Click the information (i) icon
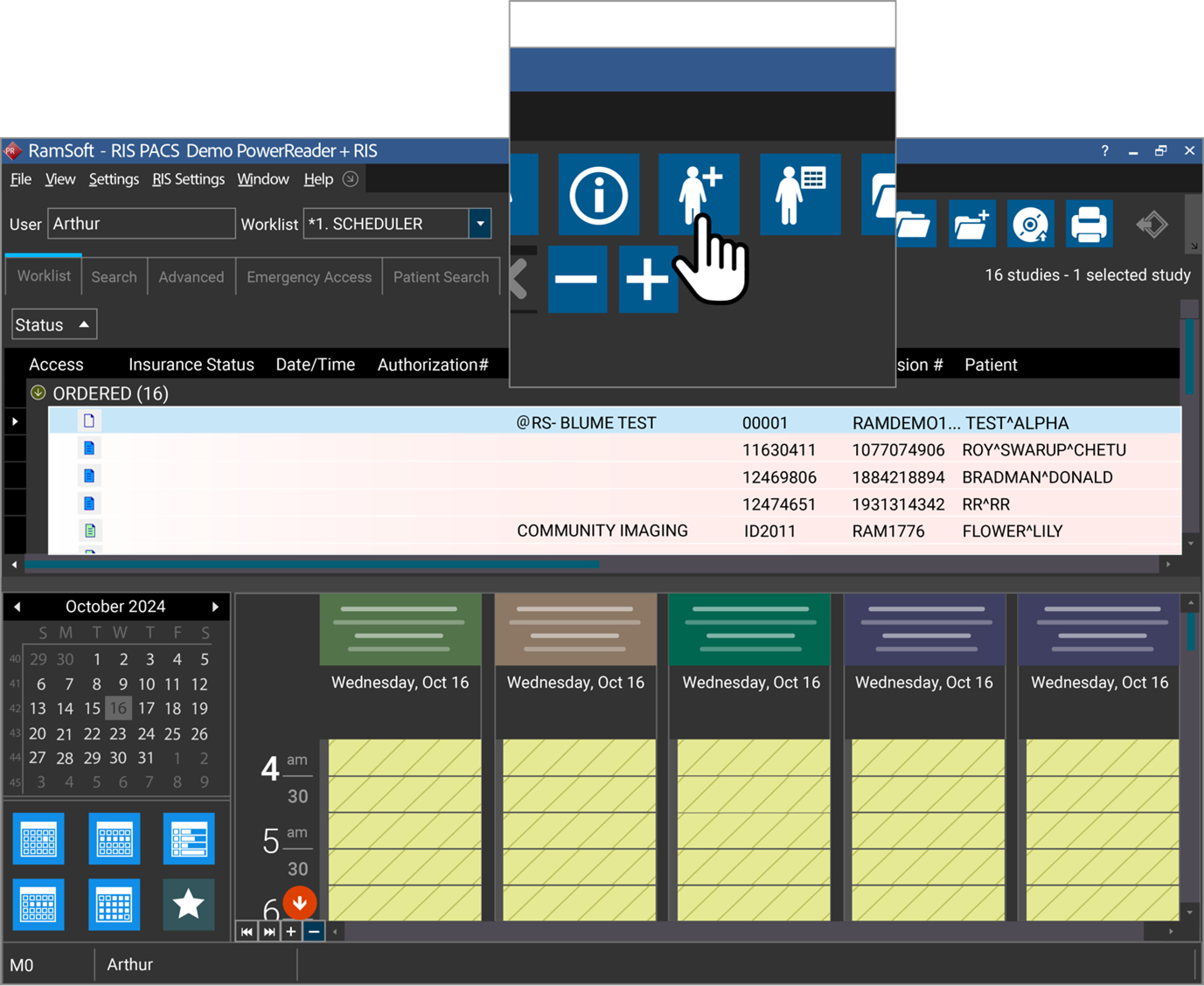 click(x=598, y=194)
